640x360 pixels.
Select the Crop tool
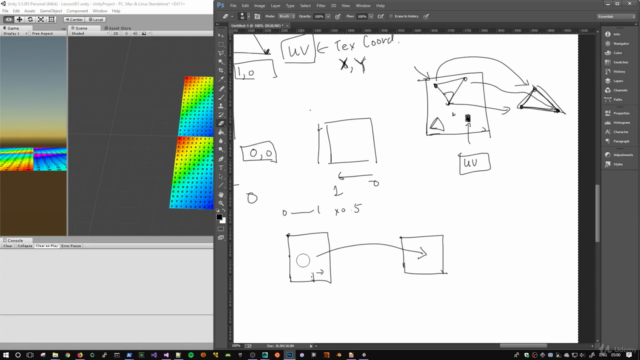pos(221,71)
